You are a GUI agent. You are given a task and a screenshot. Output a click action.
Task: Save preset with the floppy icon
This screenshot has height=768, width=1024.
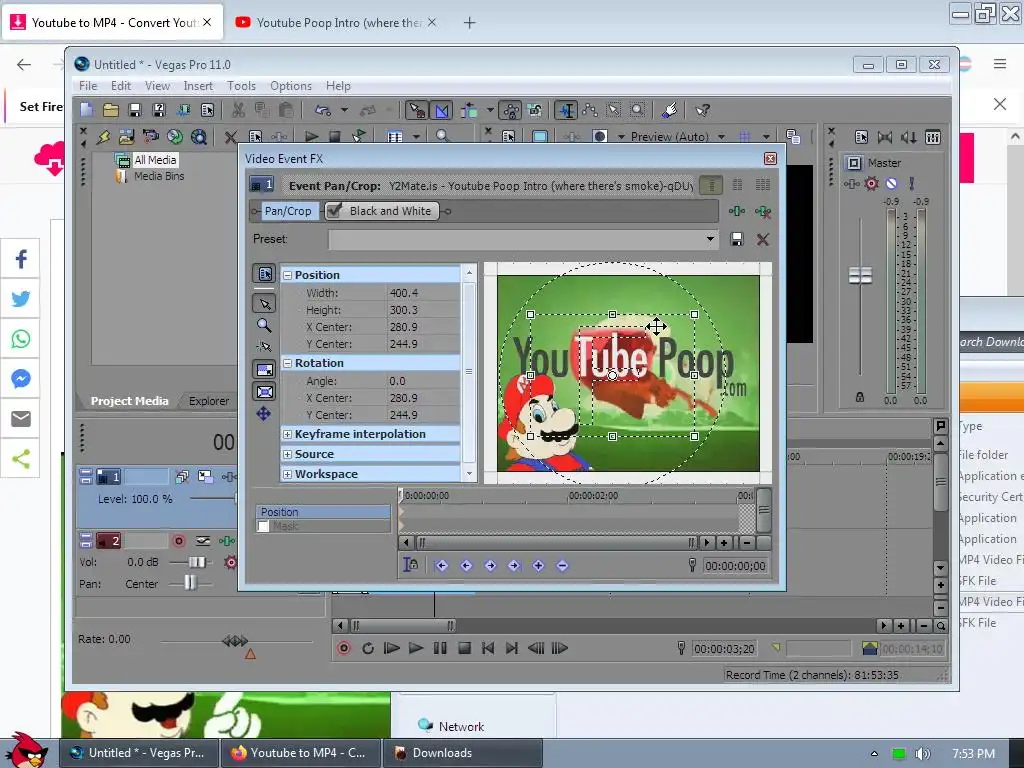(737, 240)
